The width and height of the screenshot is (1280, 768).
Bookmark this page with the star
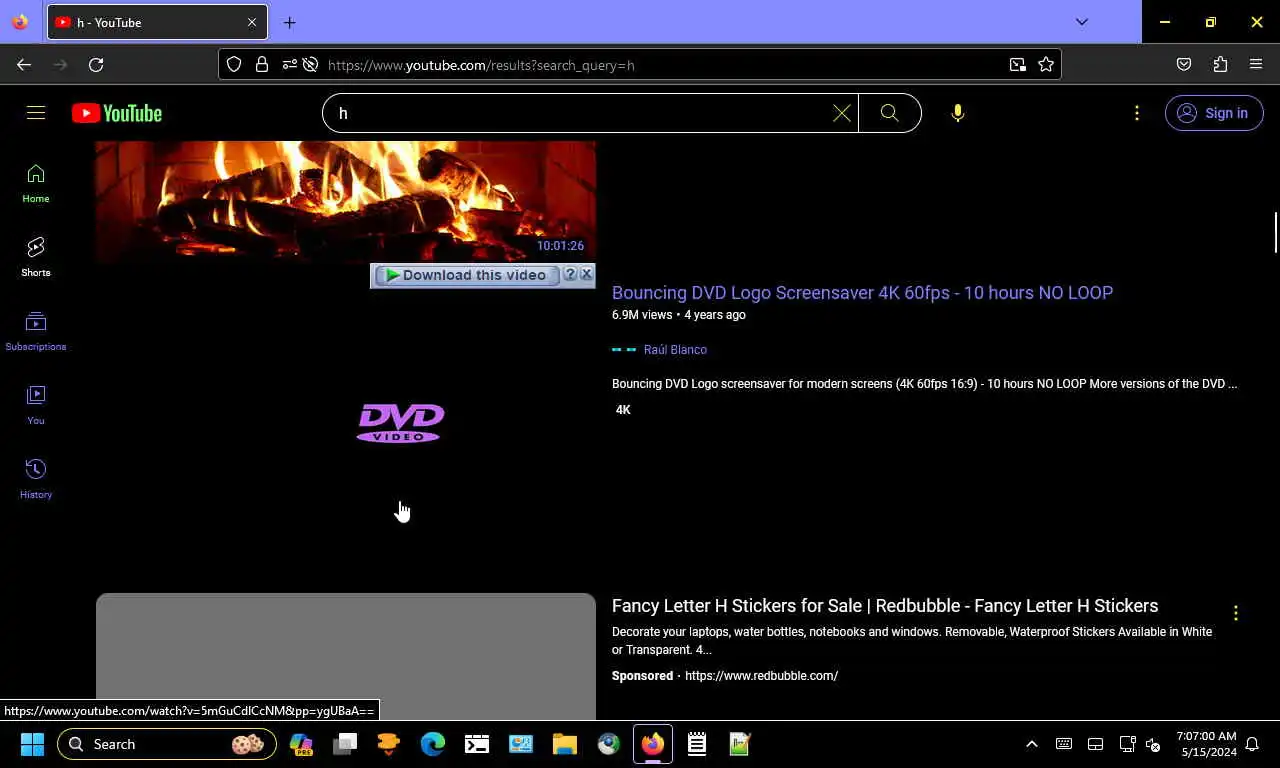[1046, 65]
